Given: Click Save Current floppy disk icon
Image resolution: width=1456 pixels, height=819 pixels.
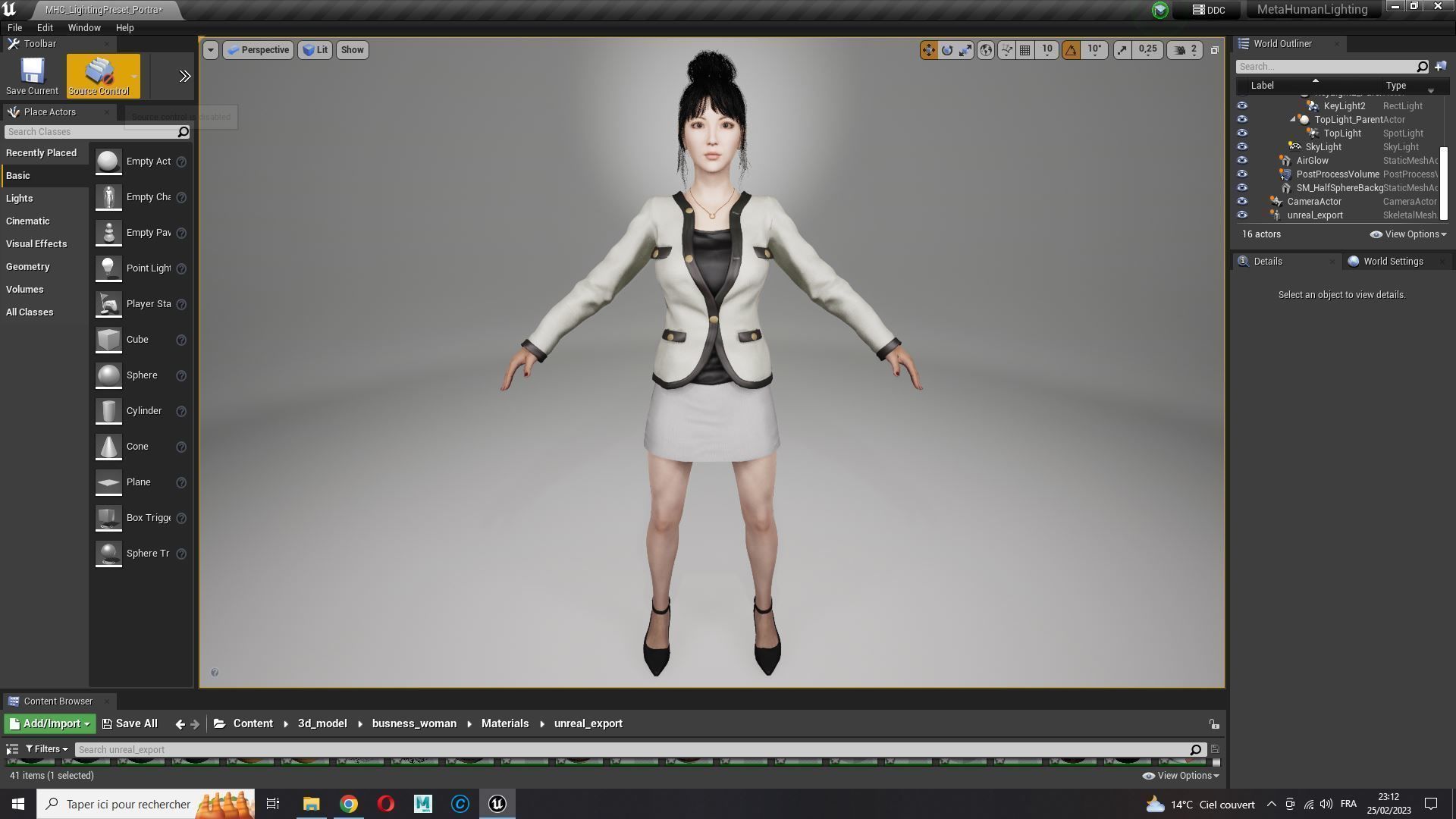Looking at the screenshot, I should point(32,71).
